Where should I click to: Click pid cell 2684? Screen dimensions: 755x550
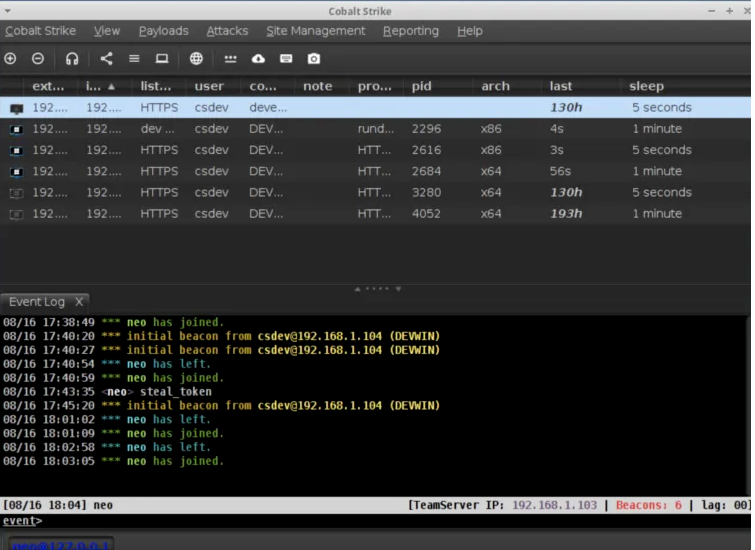click(426, 171)
